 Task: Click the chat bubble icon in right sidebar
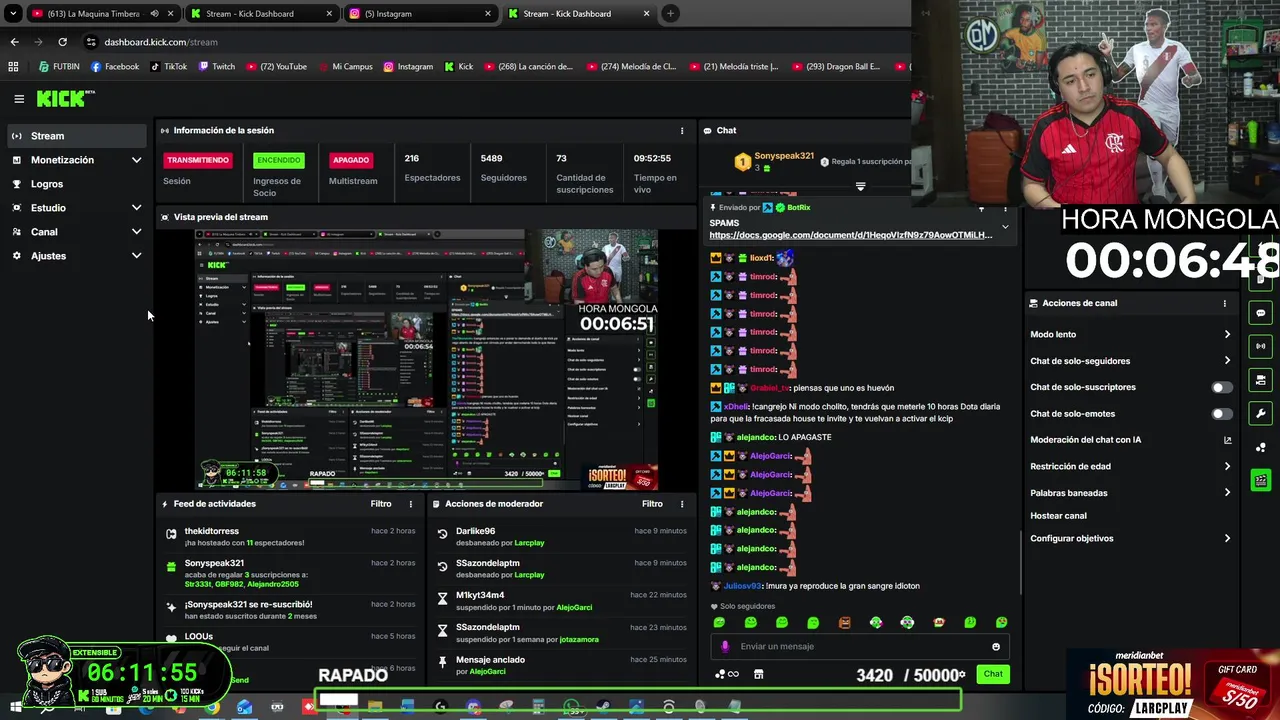pos(1261,313)
